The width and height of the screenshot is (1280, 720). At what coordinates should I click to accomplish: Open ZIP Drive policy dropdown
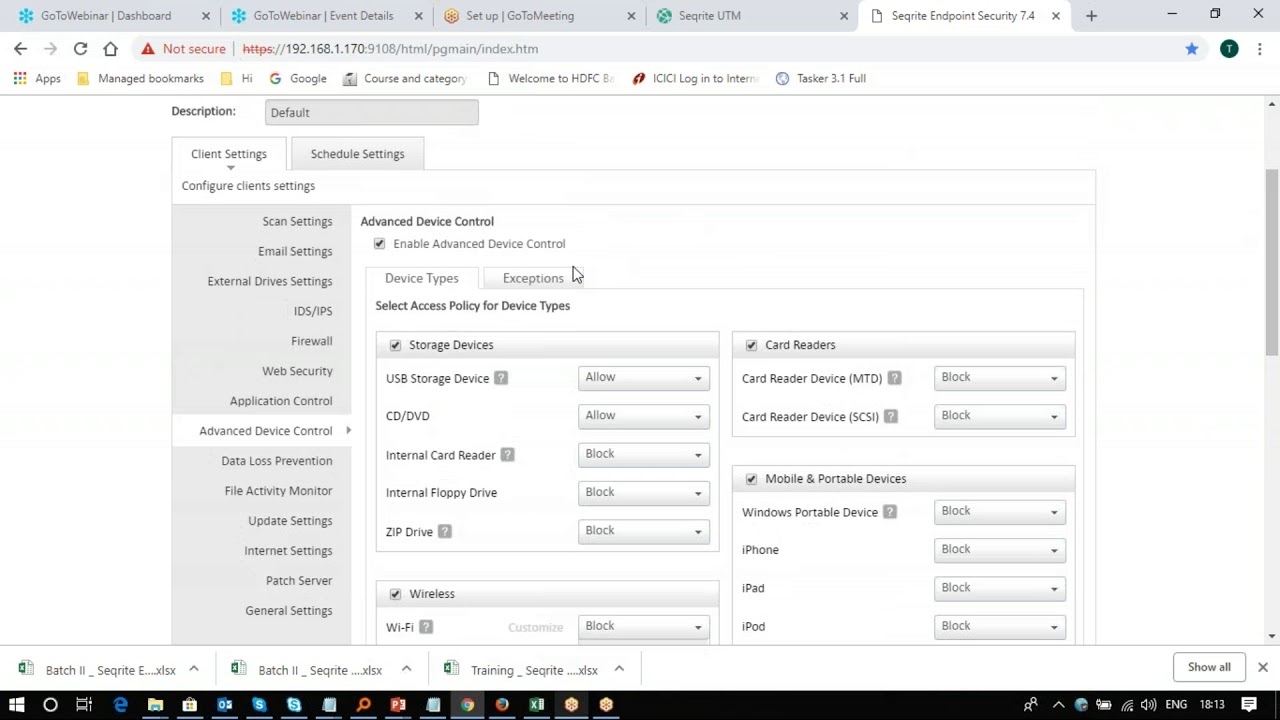644,531
